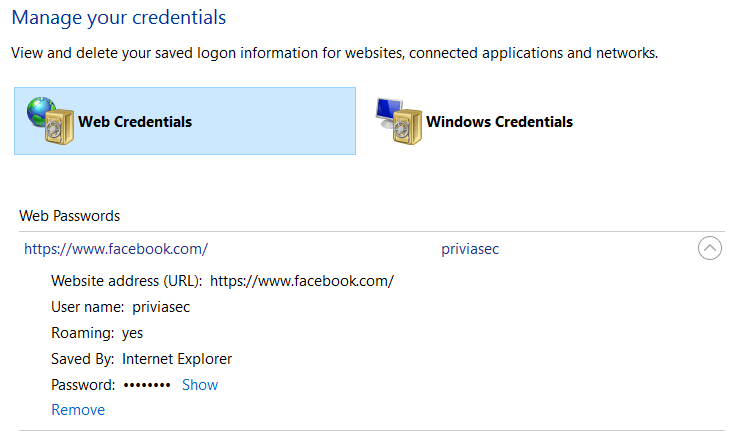
Task: Click the priviasec username in the entry header
Action: pyautogui.click(x=470, y=249)
